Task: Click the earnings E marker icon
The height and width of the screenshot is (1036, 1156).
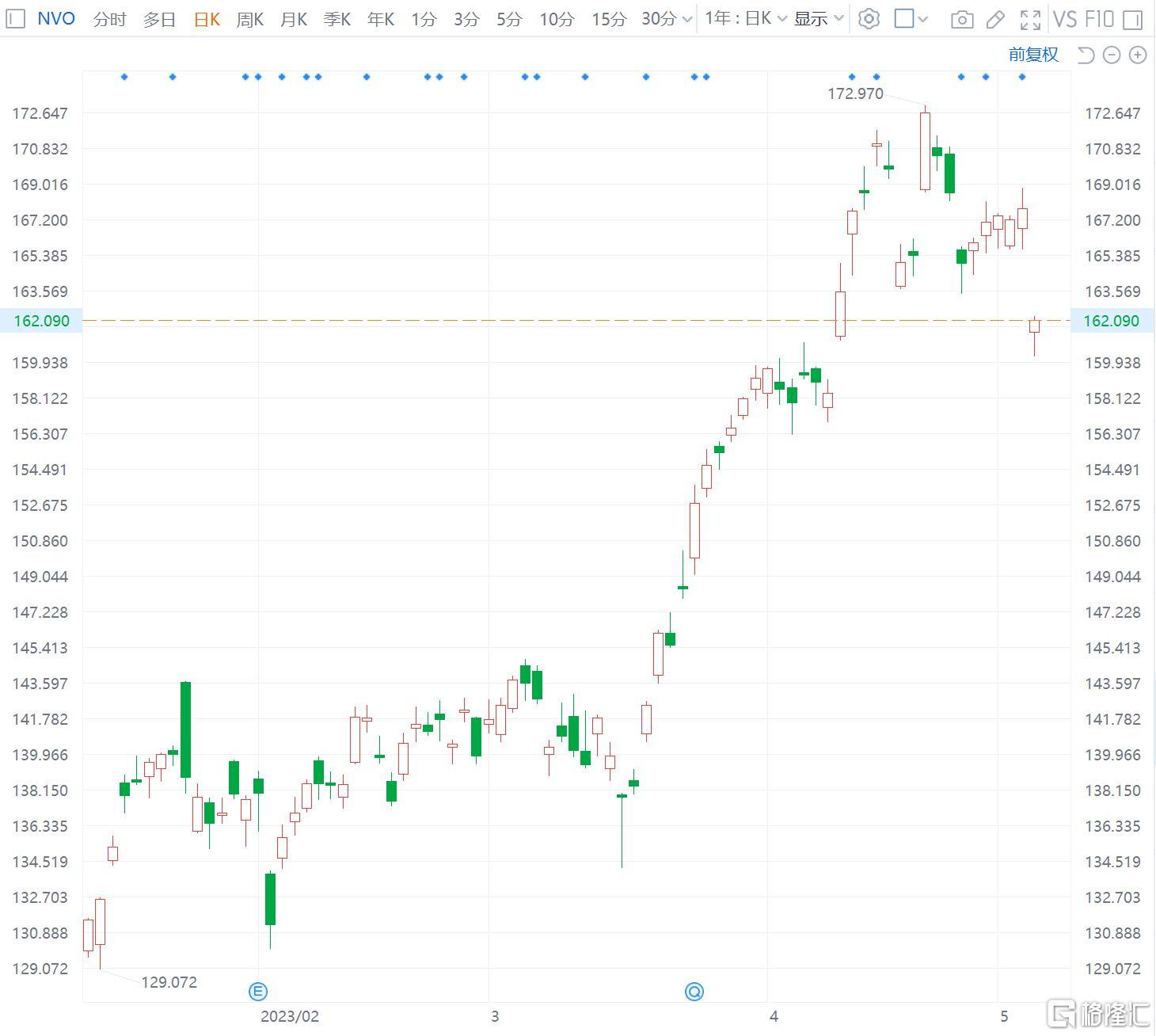Action: coord(258,991)
